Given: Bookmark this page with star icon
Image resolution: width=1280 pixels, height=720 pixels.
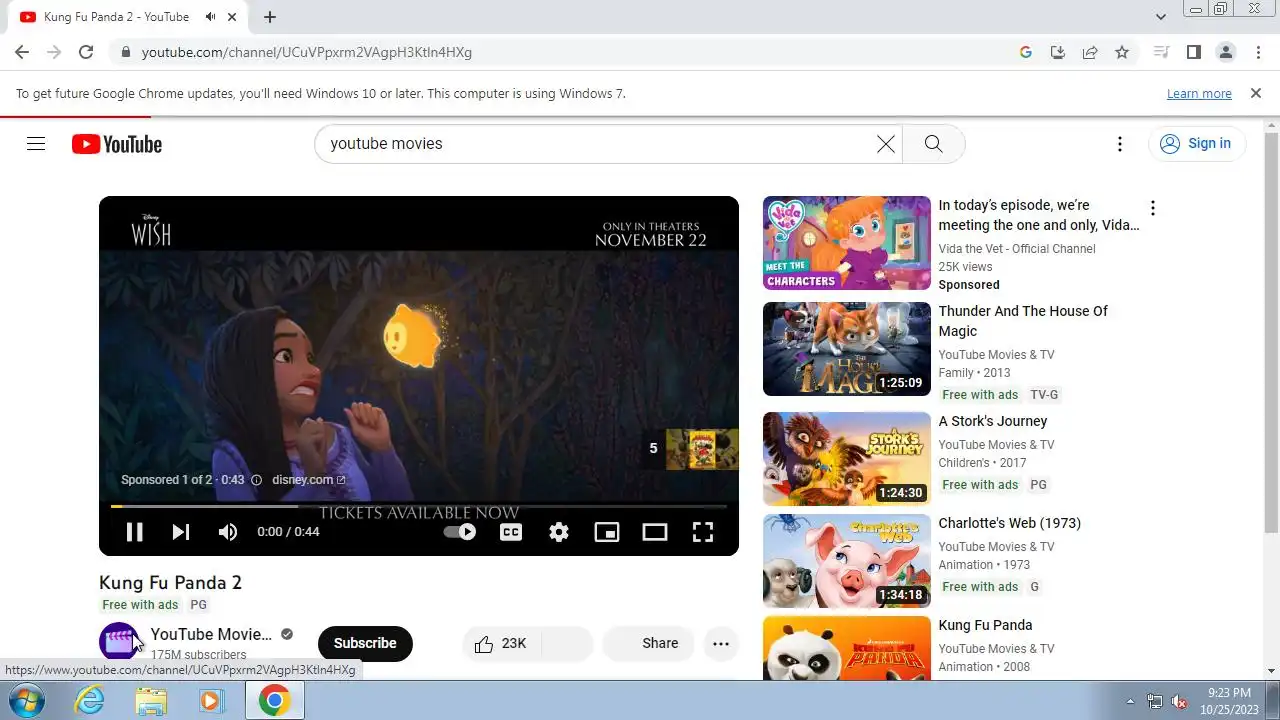Looking at the screenshot, I should point(1122,52).
